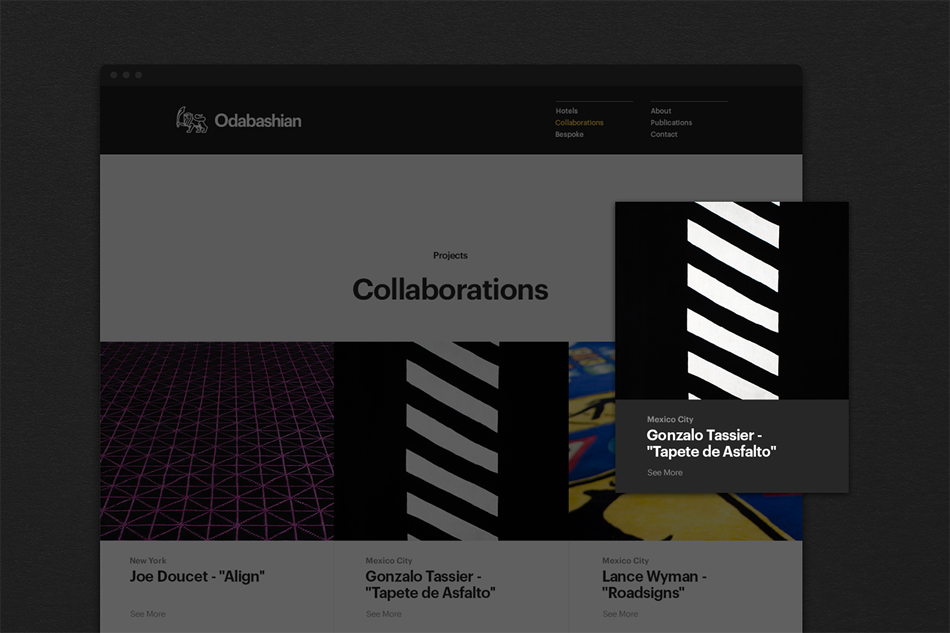The height and width of the screenshot is (633, 950).
Task: Click See More under Joe Doucet
Action: 147,614
